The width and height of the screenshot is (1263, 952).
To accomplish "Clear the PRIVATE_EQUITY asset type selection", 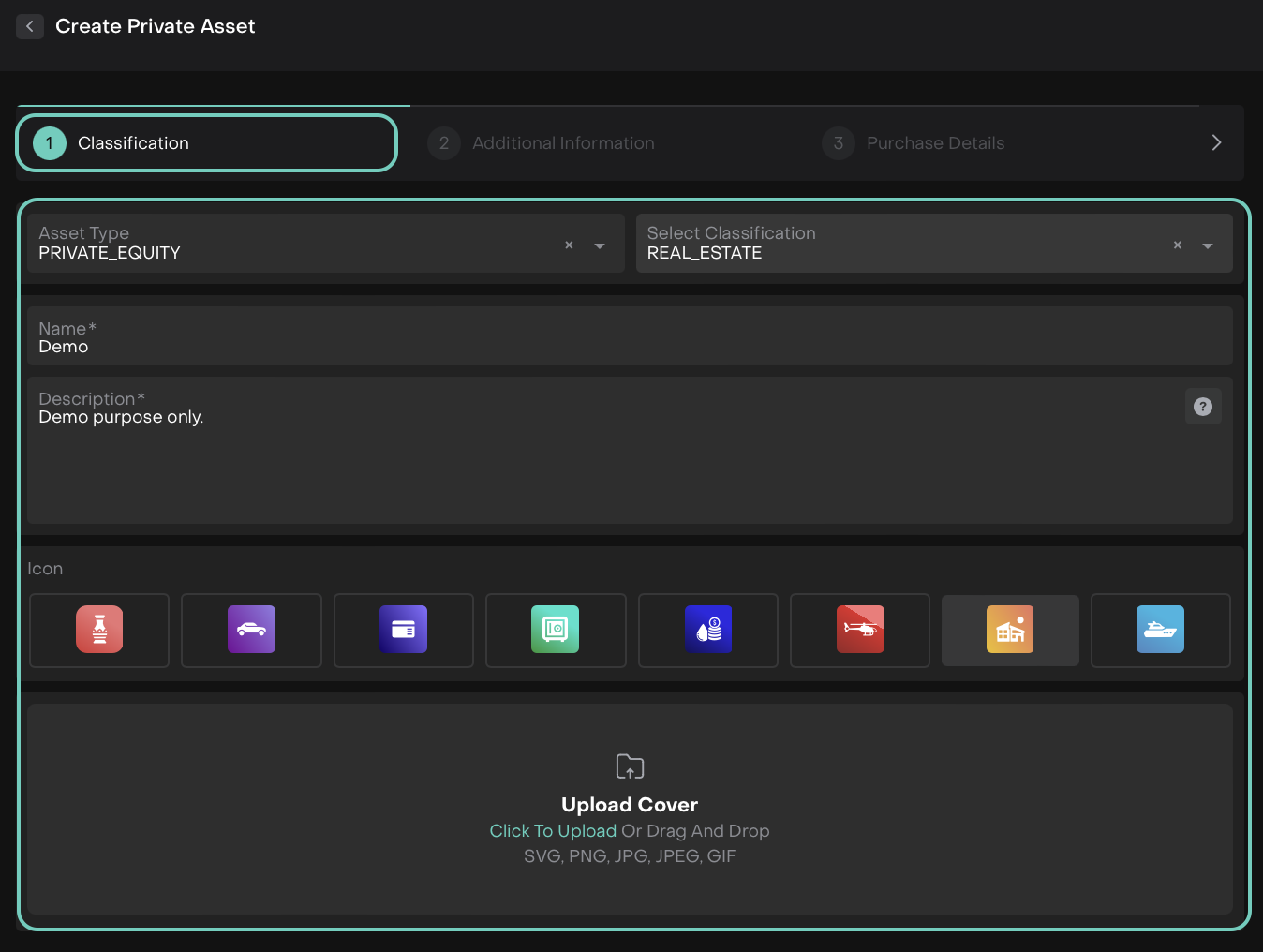I will click(x=569, y=245).
